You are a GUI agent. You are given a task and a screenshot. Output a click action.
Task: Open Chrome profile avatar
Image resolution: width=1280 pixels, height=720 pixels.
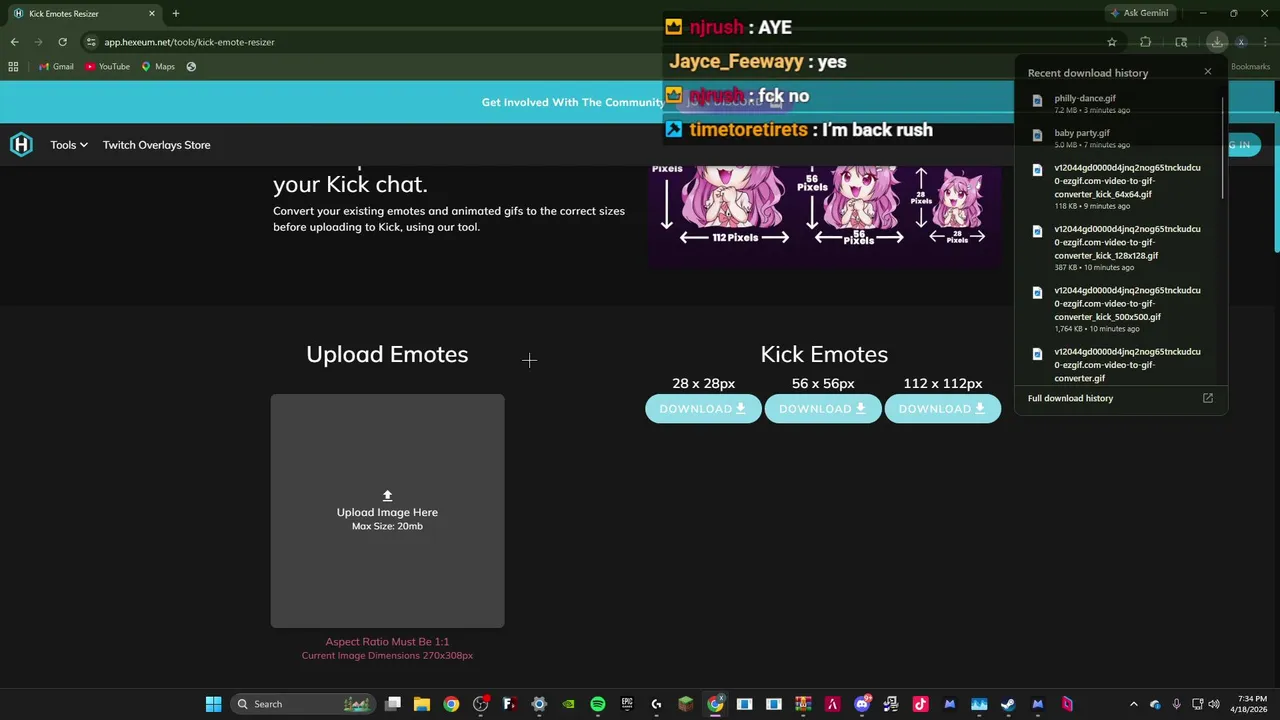pyautogui.click(x=1241, y=42)
